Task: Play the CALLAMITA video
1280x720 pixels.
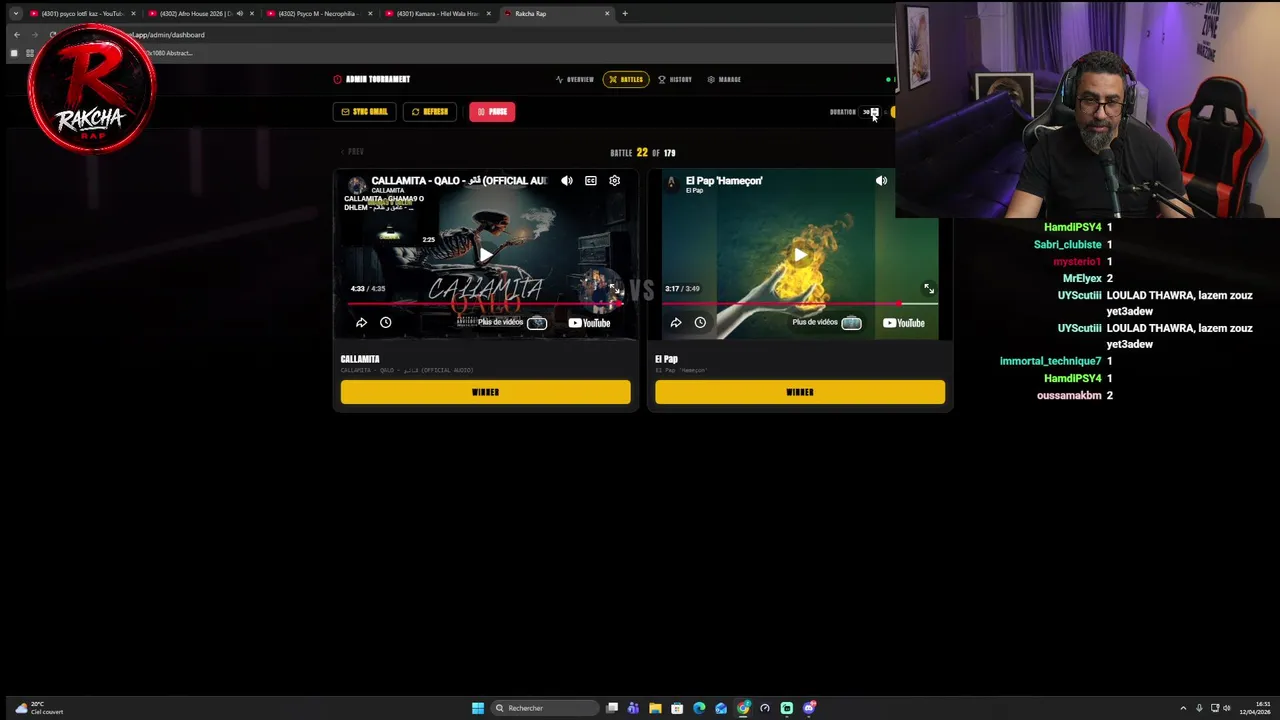Action: click(485, 255)
